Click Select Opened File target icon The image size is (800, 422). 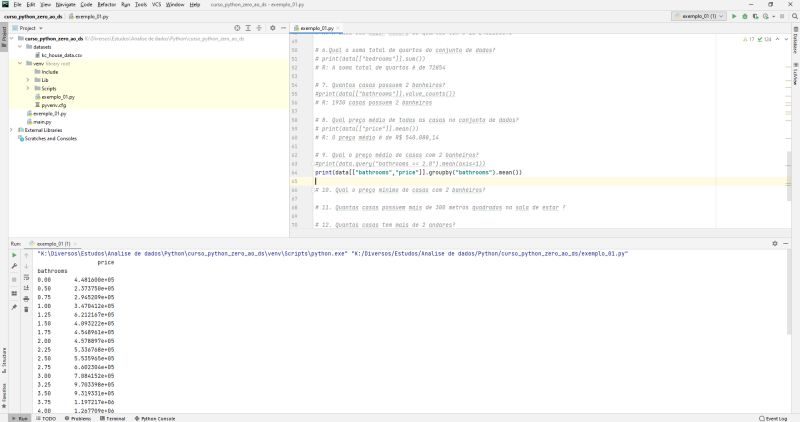237,28
